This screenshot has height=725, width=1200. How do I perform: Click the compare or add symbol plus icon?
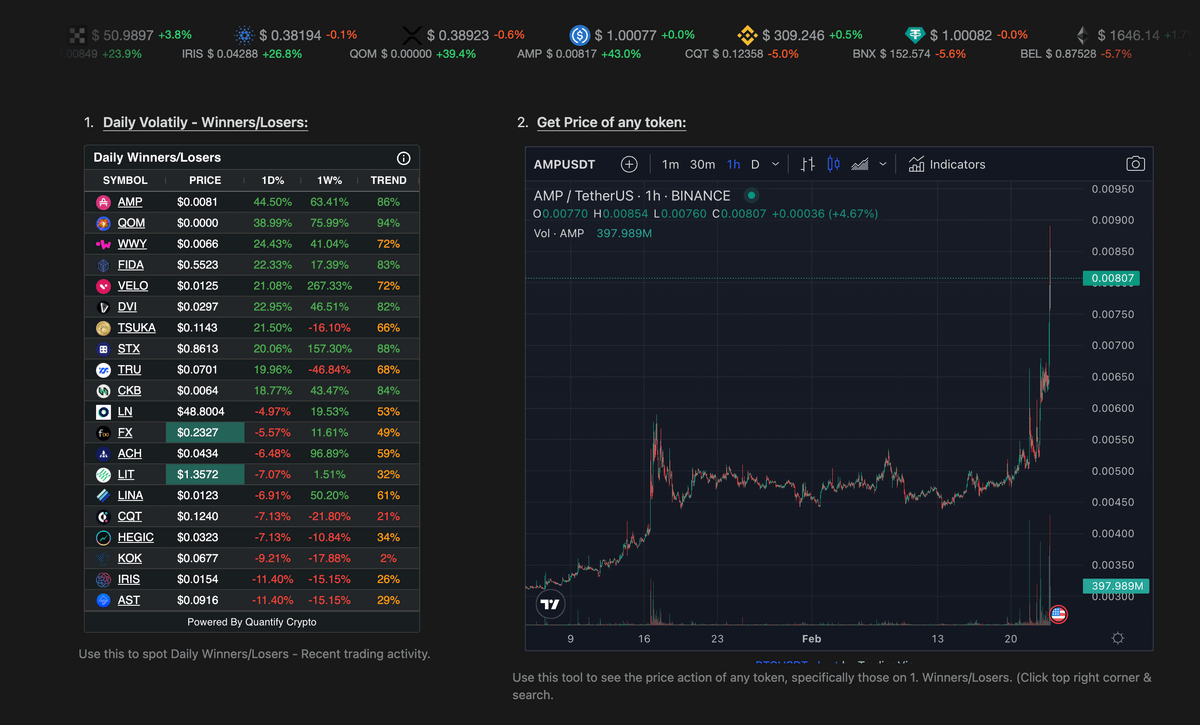click(629, 164)
